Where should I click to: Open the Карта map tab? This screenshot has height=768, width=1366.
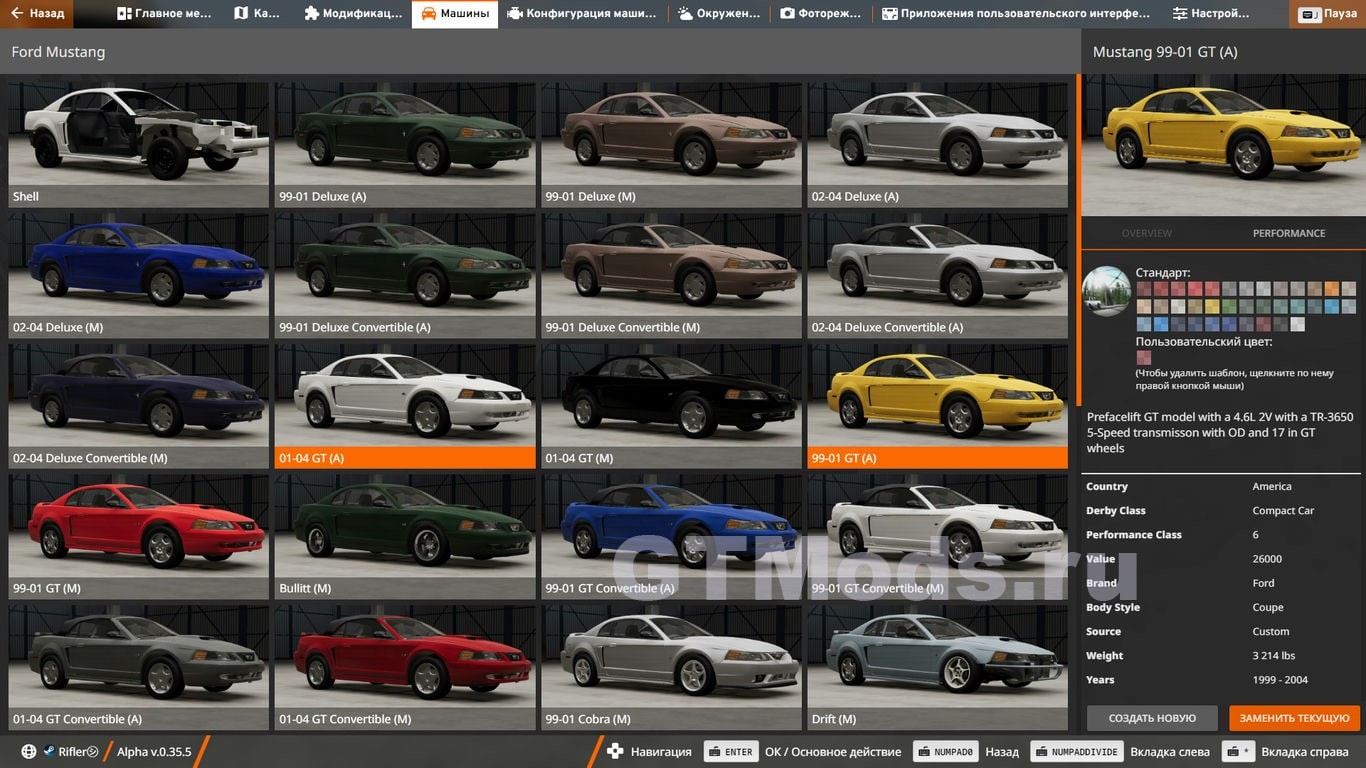(257, 14)
